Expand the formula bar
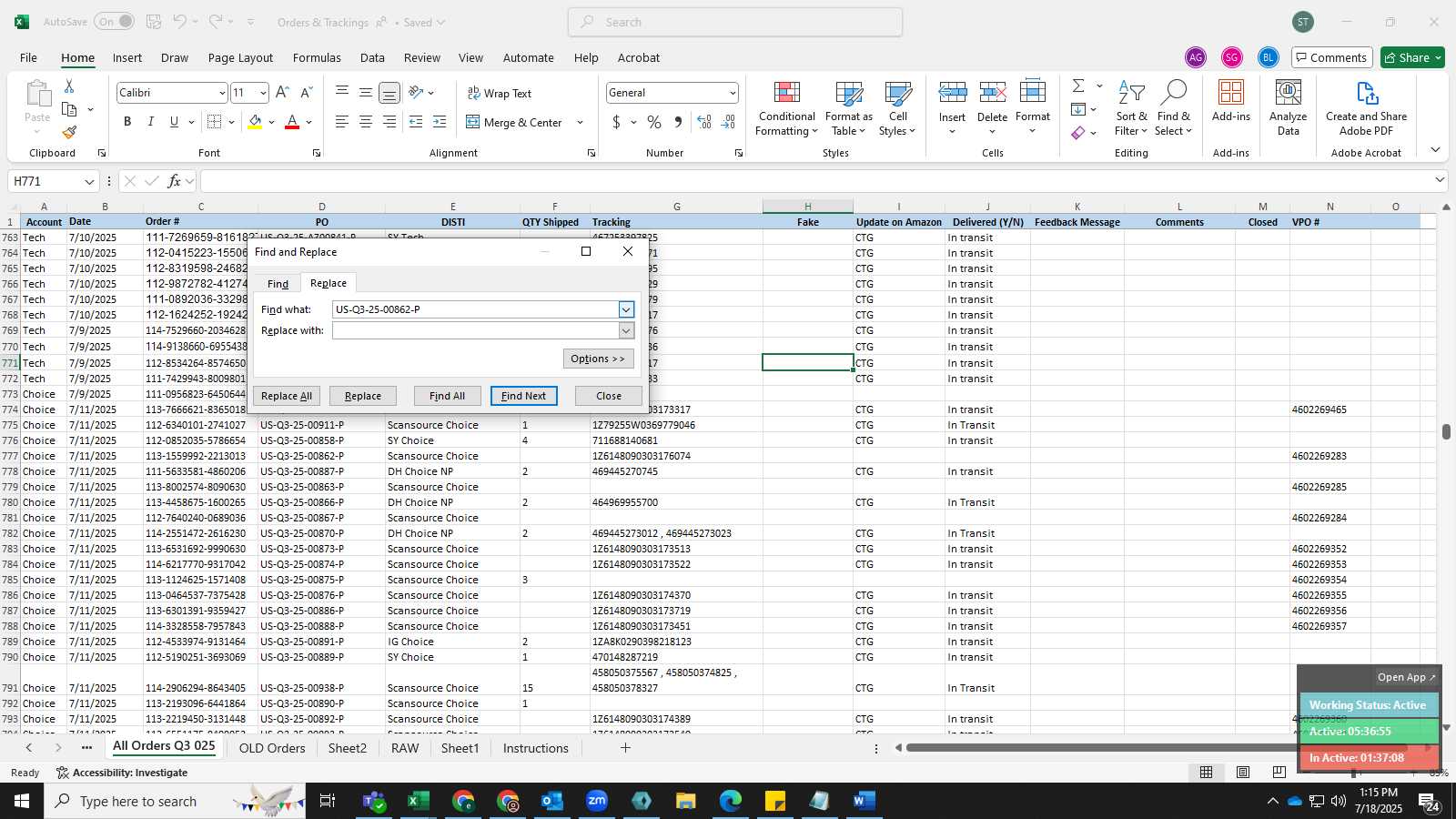This screenshot has height=819, width=1456. [1440, 180]
